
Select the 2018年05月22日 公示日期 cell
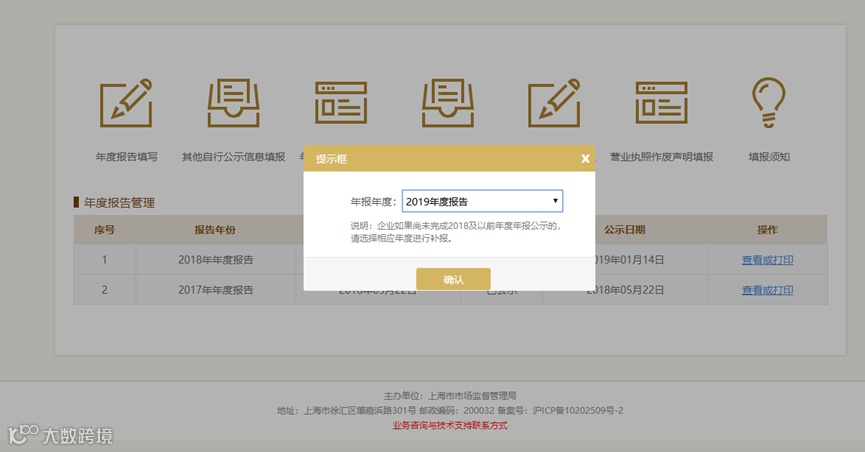625,290
